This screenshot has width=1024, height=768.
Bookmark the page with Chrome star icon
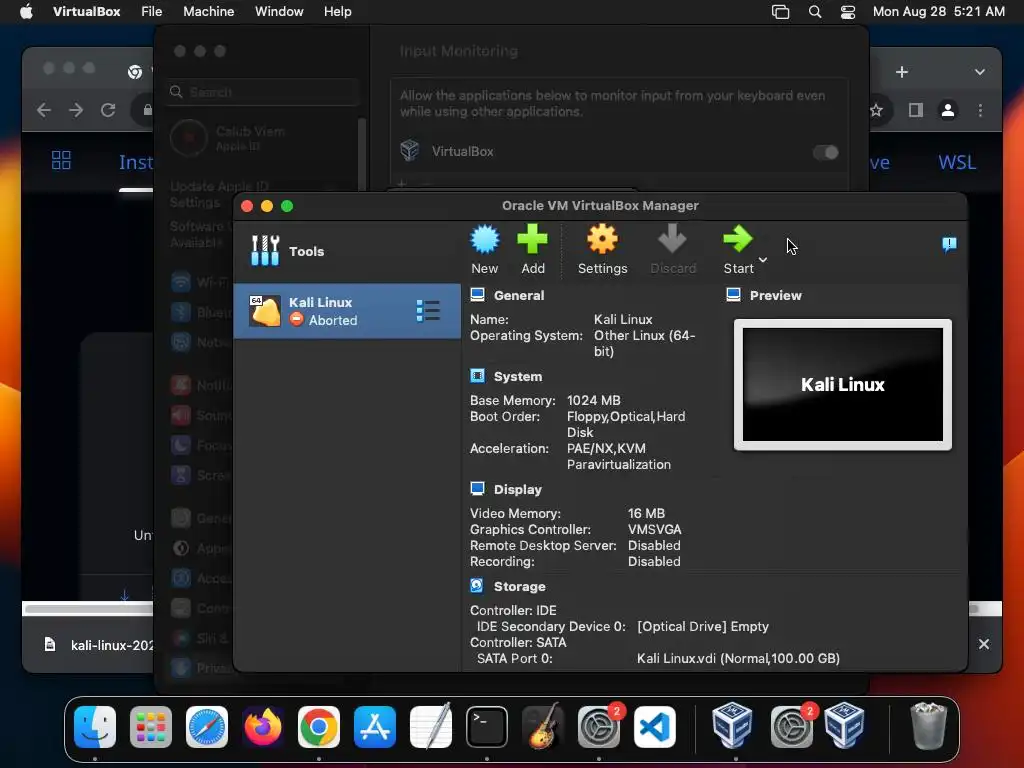coord(876,110)
